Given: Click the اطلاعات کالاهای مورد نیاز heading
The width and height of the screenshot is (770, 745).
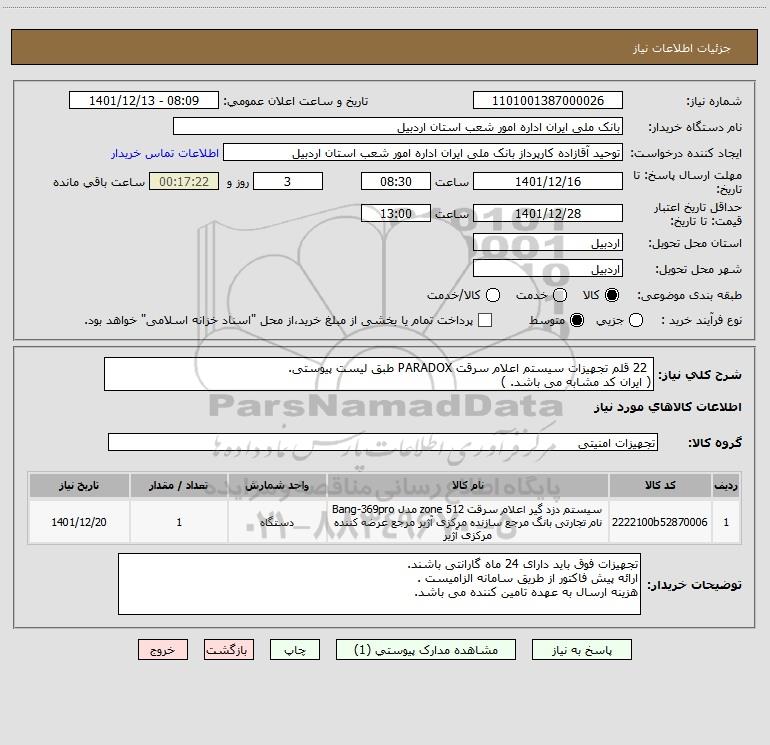Looking at the screenshot, I should tap(667, 407).
